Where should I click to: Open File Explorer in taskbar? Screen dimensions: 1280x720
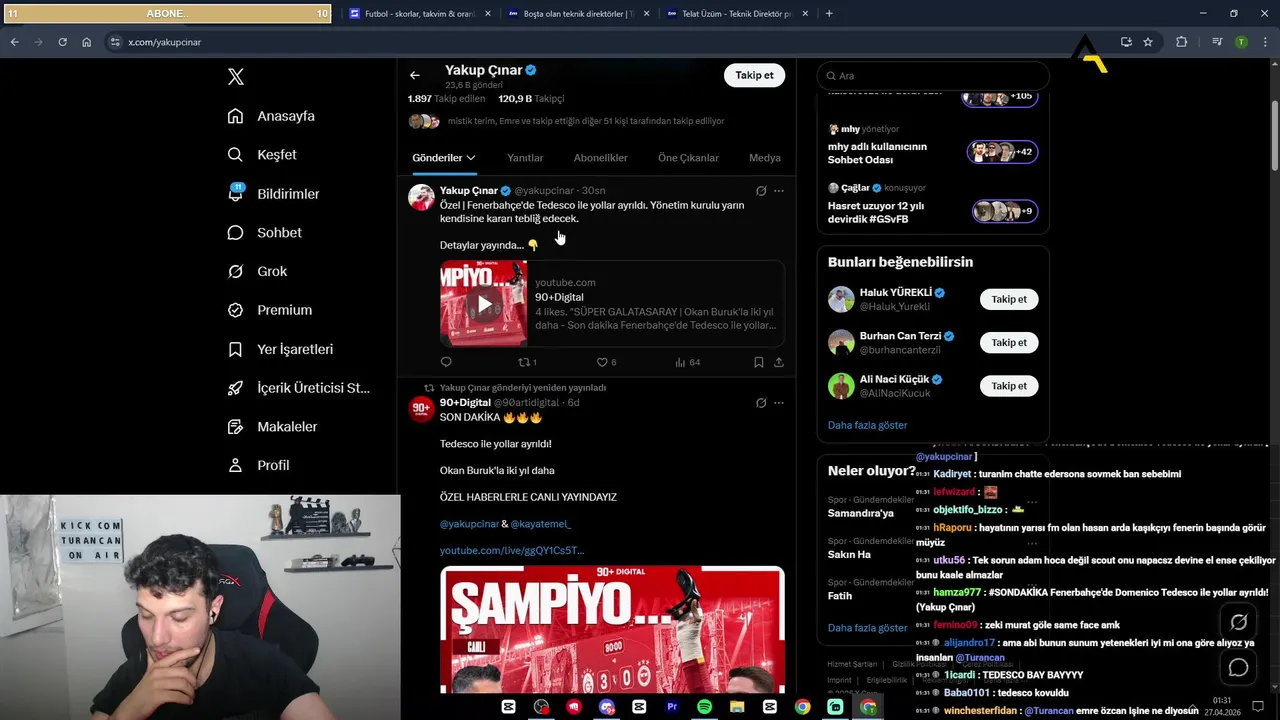(737, 707)
